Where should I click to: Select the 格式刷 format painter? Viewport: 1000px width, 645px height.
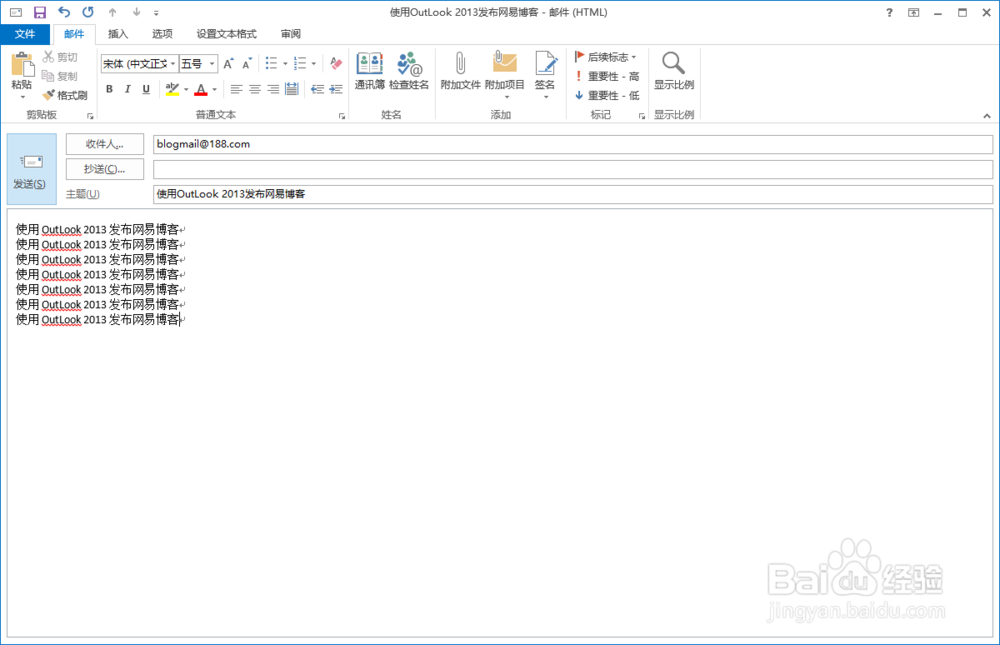click(64, 95)
